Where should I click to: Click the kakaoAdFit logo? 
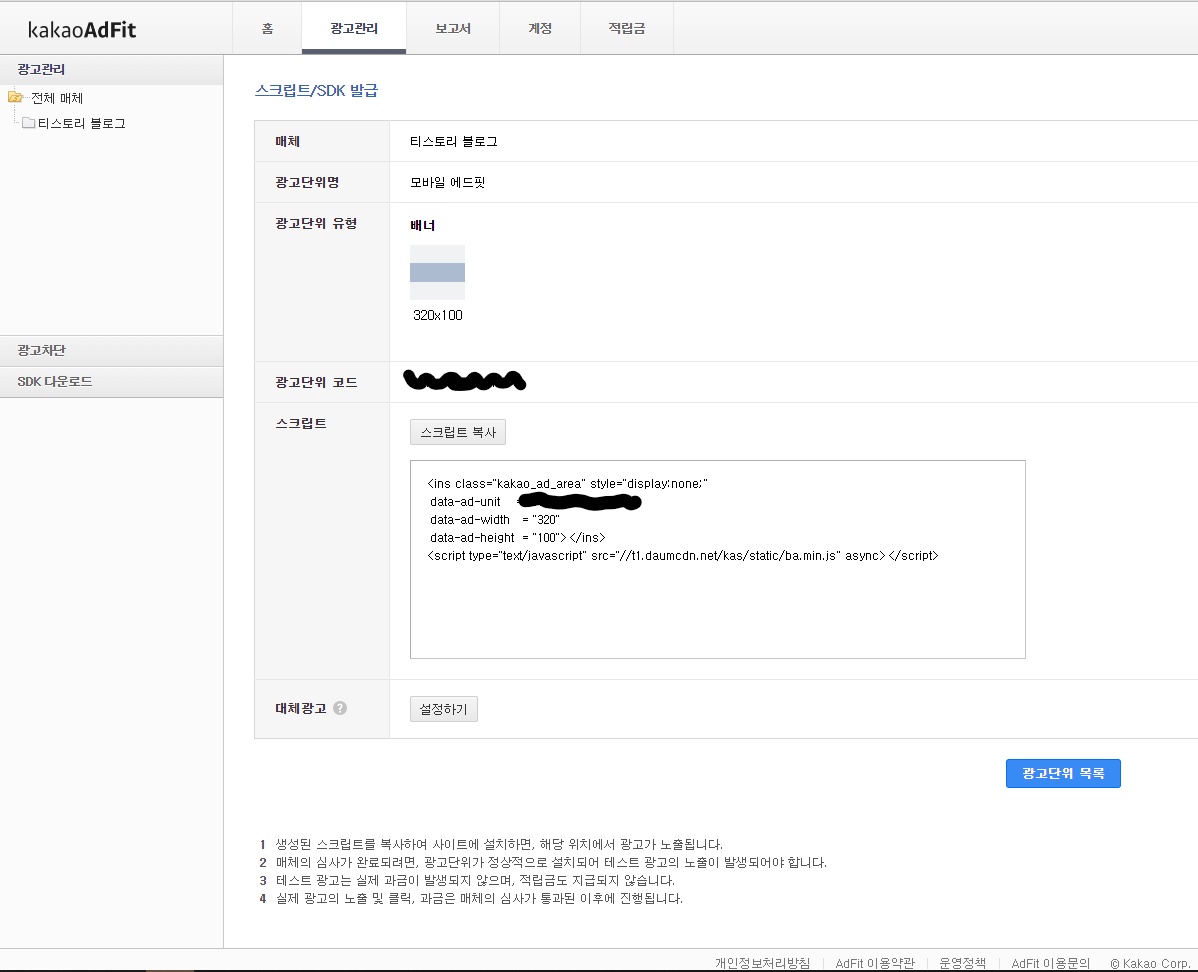tap(82, 30)
